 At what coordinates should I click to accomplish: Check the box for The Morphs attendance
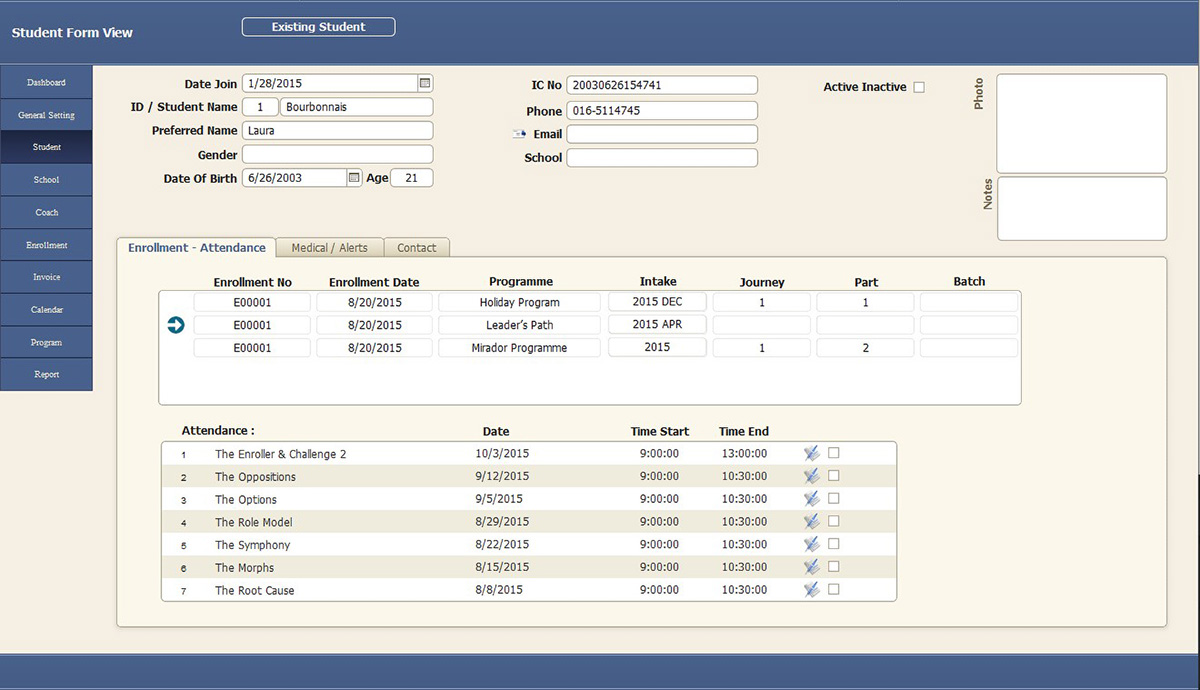[834, 566]
